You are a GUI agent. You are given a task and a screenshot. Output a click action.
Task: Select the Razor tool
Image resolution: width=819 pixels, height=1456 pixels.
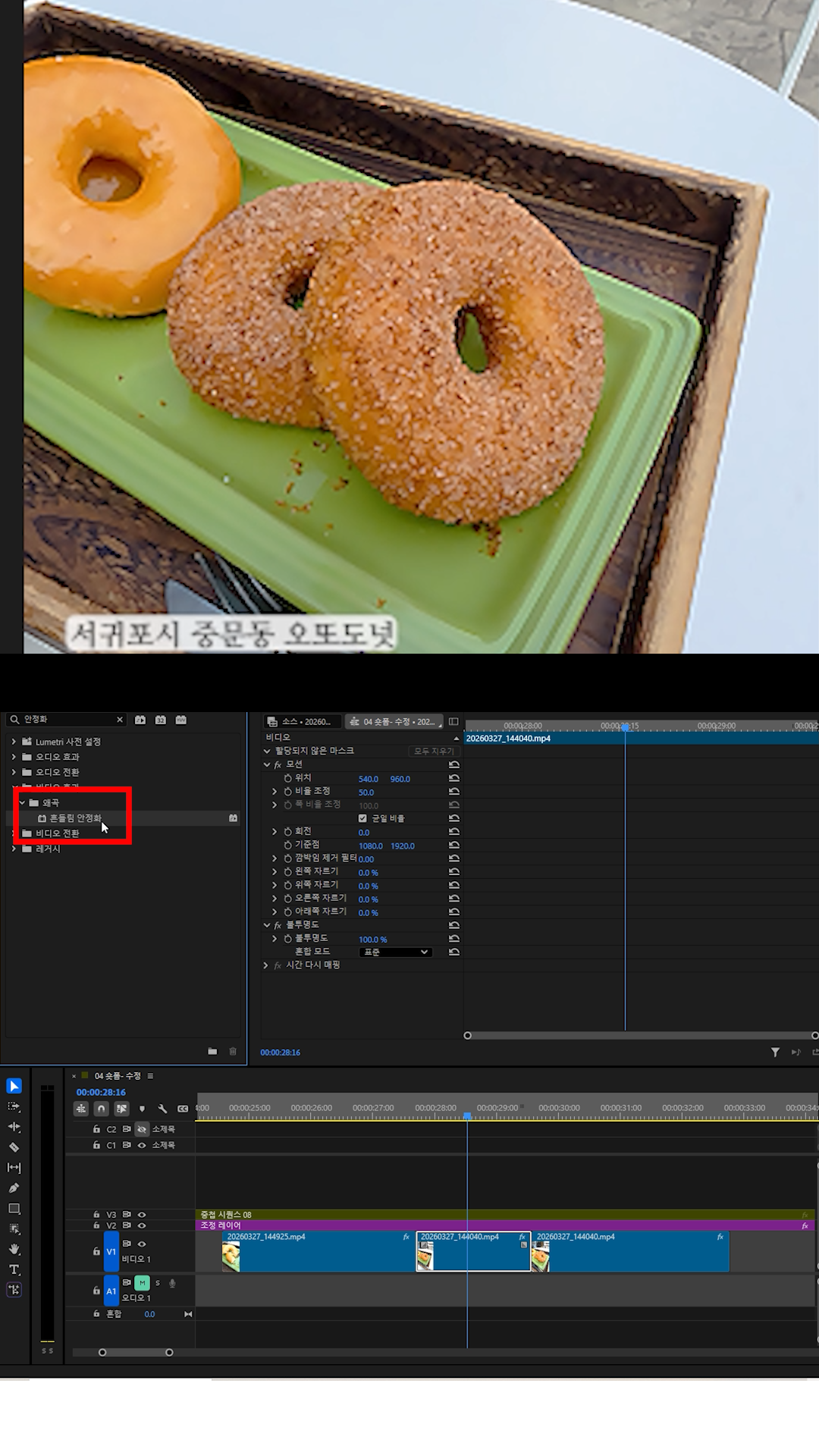(x=14, y=1147)
